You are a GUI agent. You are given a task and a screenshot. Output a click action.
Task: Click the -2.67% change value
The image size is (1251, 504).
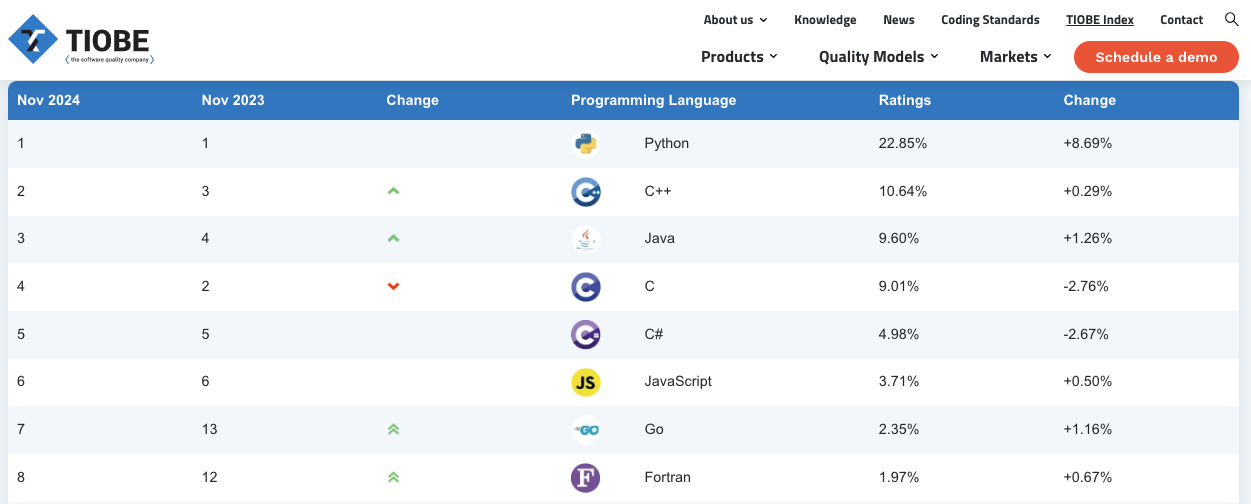pyautogui.click(x=1086, y=334)
